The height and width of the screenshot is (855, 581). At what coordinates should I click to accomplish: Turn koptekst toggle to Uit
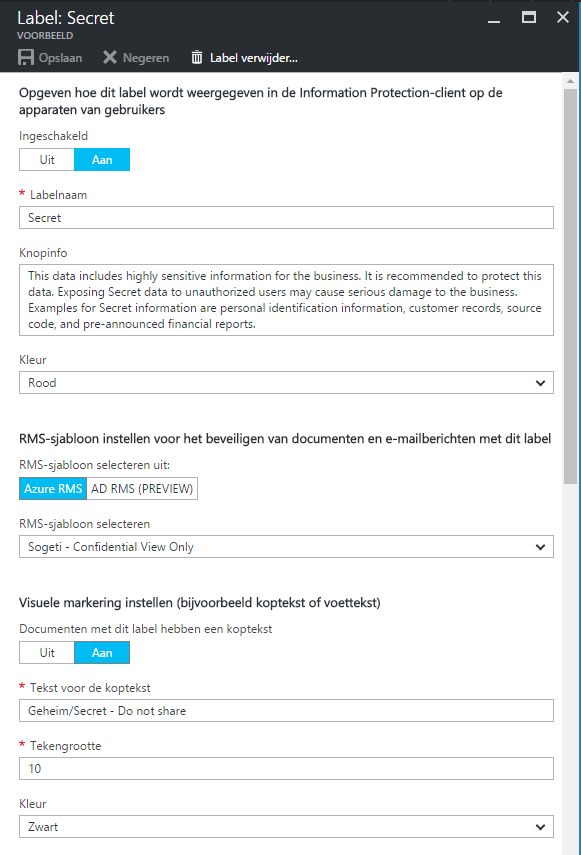pos(47,653)
